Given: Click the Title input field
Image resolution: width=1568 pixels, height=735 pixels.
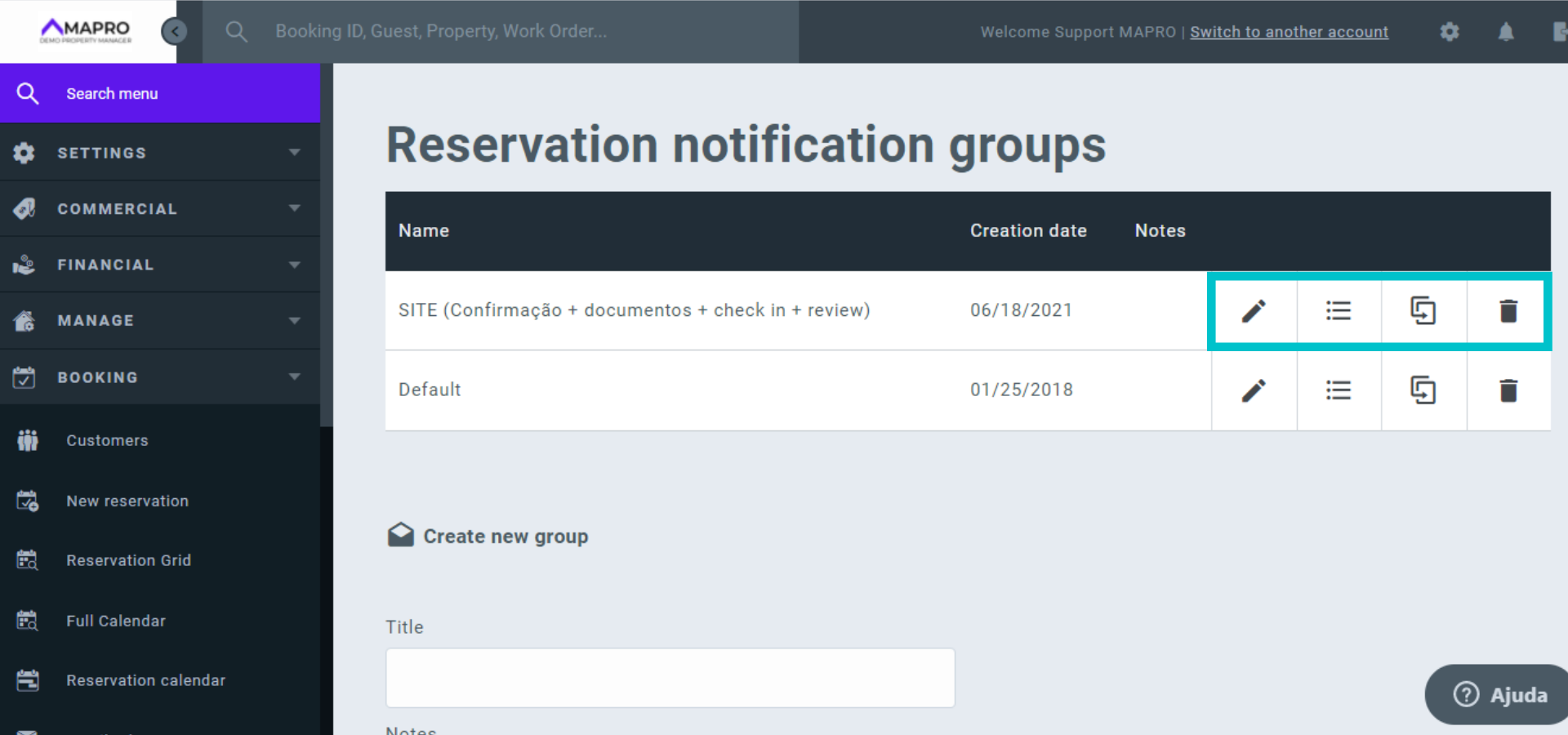Looking at the screenshot, I should tap(670, 678).
